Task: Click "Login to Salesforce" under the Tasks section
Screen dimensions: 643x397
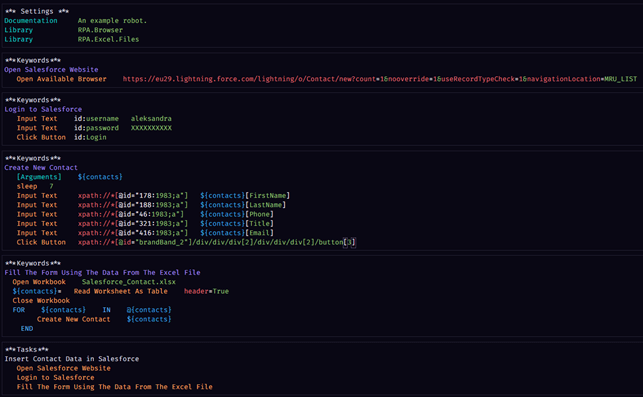Action: 55,378
